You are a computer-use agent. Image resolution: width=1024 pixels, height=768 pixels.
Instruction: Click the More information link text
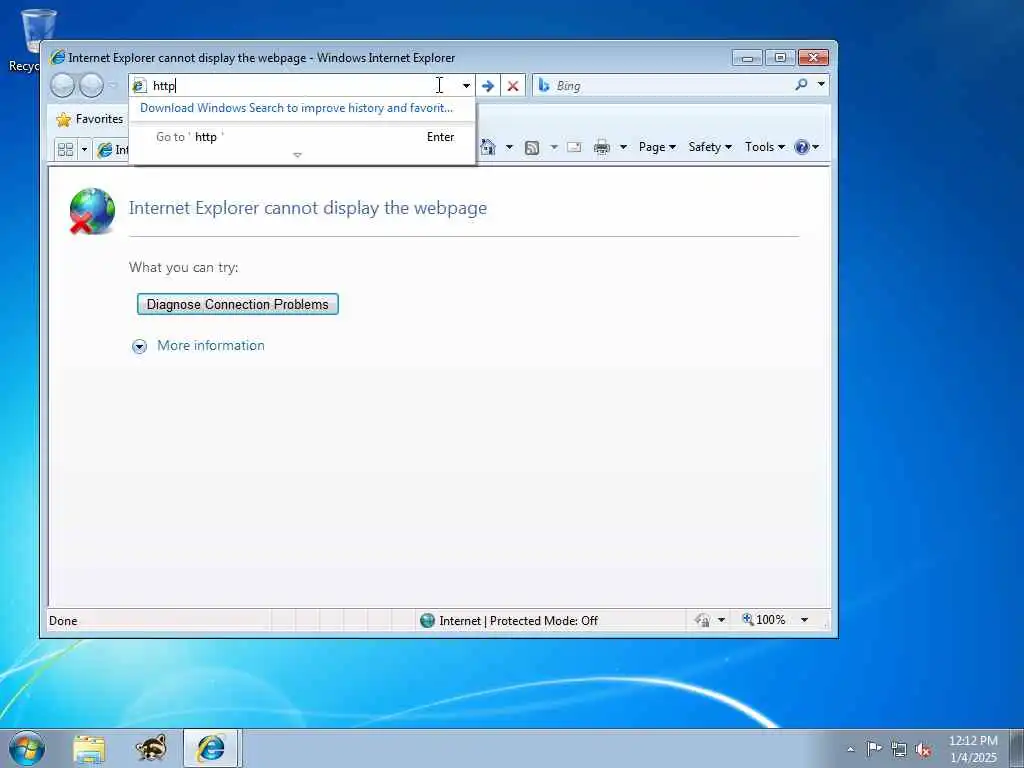211,345
